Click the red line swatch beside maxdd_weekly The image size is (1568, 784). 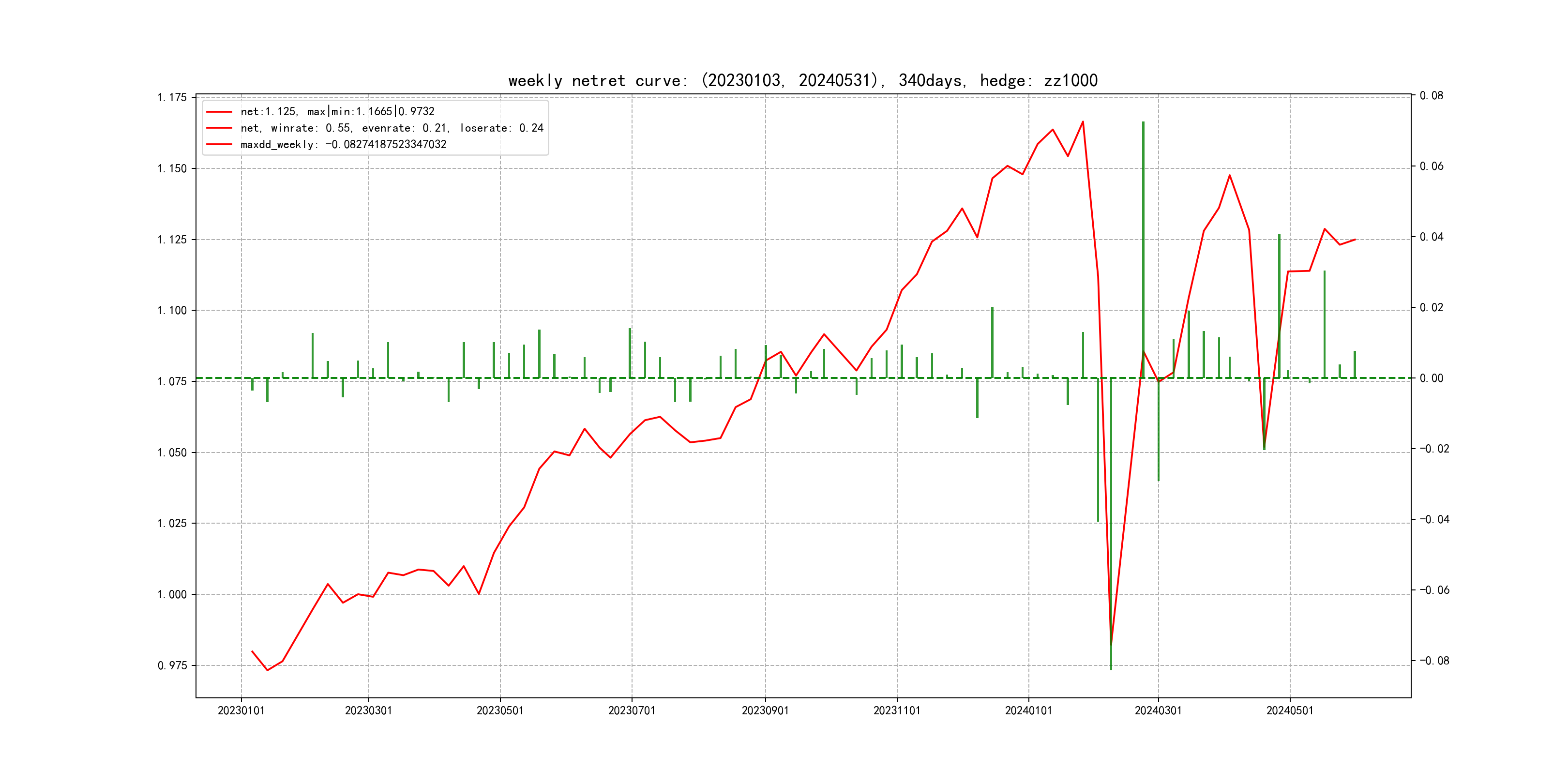pos(219,144)
